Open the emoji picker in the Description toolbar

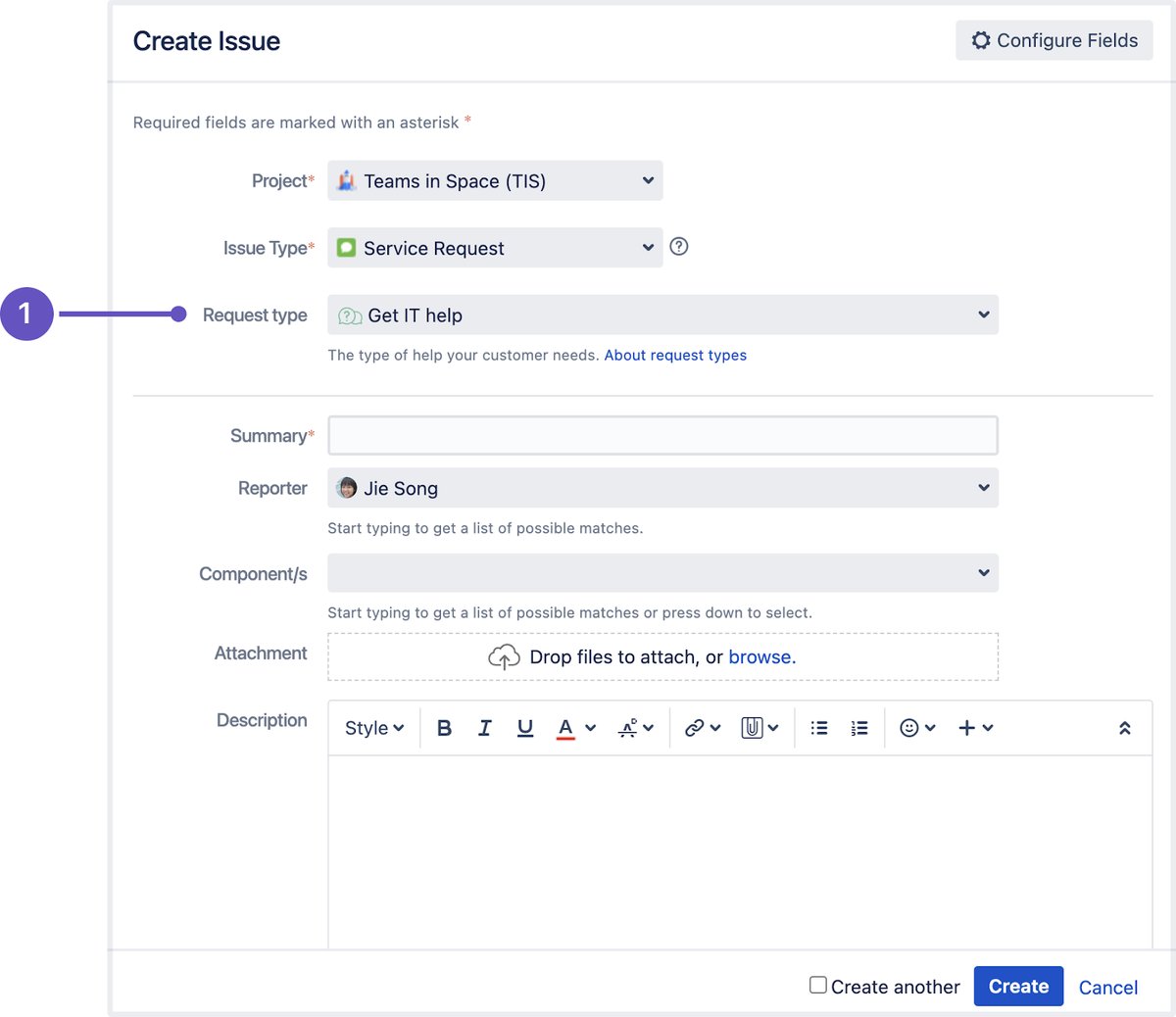[910, 727]
